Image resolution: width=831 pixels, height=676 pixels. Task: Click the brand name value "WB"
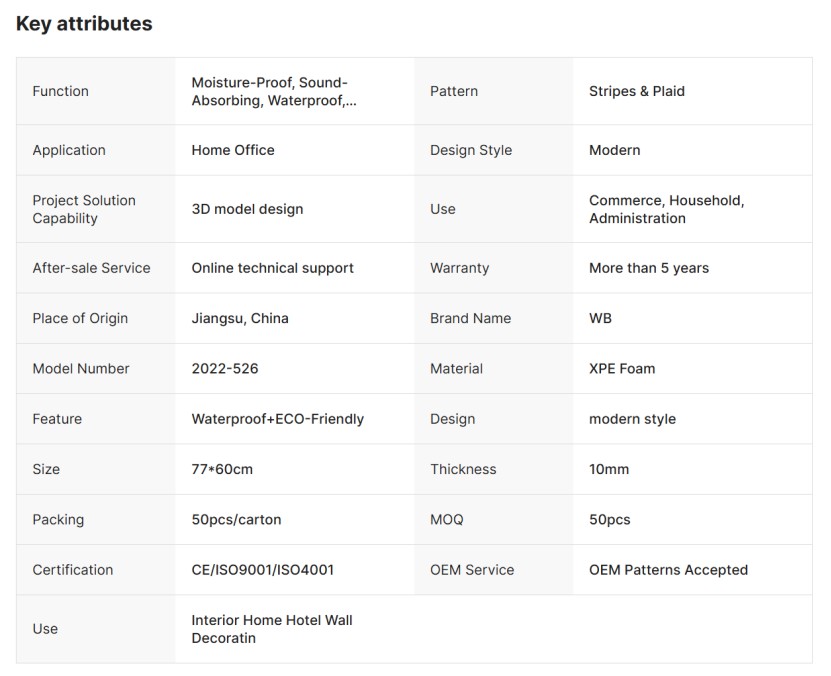tap(600, 318)
